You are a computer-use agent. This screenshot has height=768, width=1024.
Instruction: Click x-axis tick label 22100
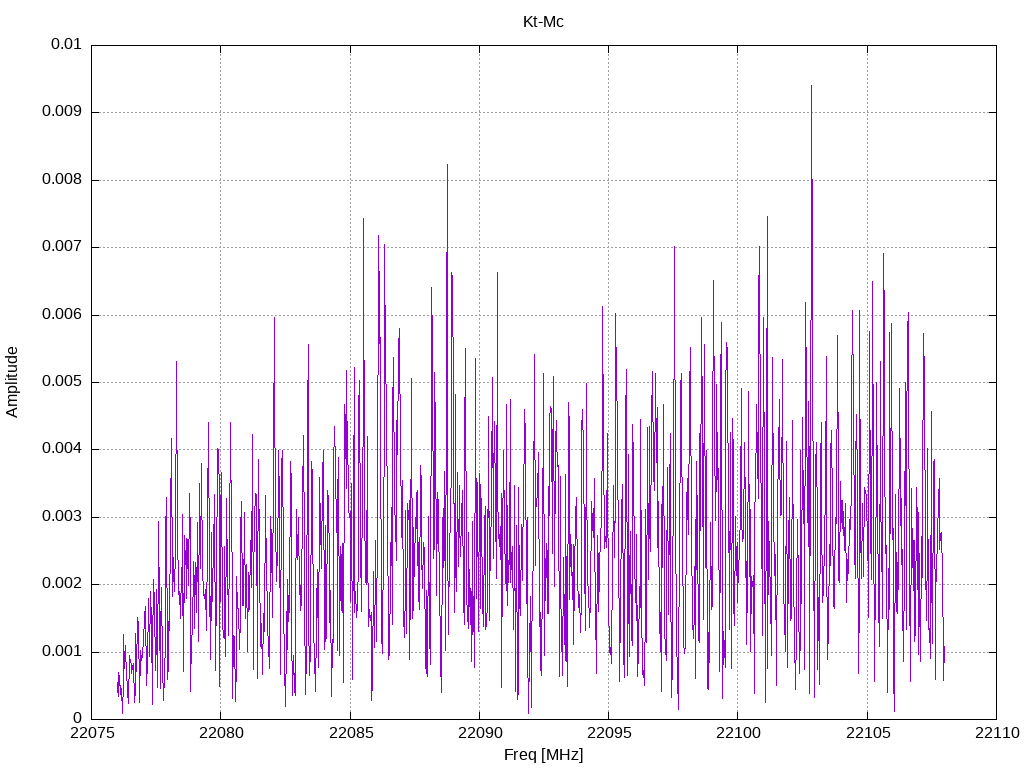pos(738,733)
